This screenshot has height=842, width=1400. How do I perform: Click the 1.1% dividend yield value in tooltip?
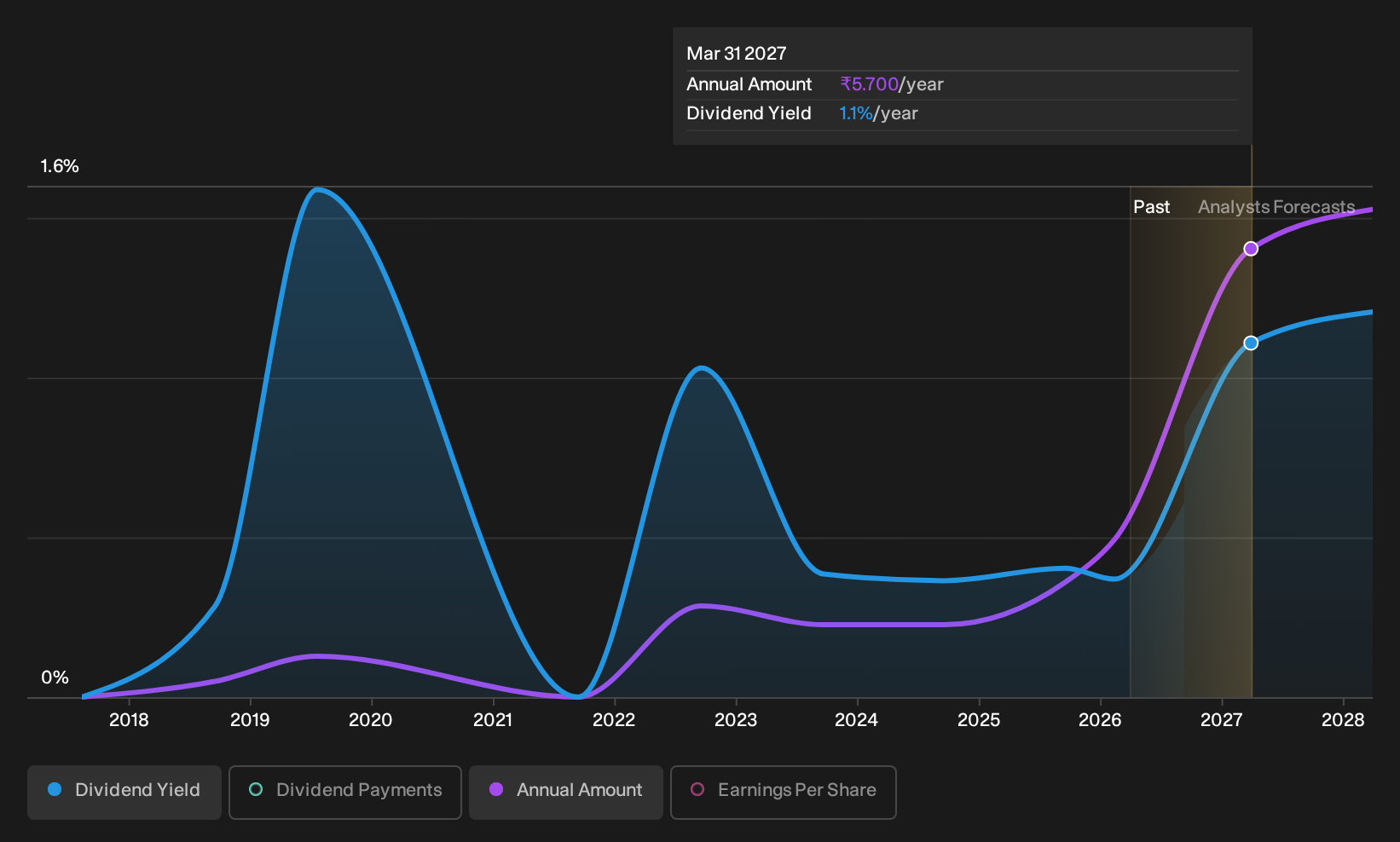pyautogui.click(x=856, y=113)
